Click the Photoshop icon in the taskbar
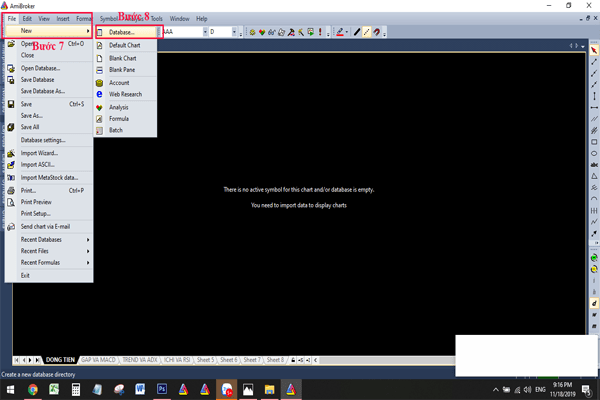This screenshot has height=400, width=600. coord(161,389)
